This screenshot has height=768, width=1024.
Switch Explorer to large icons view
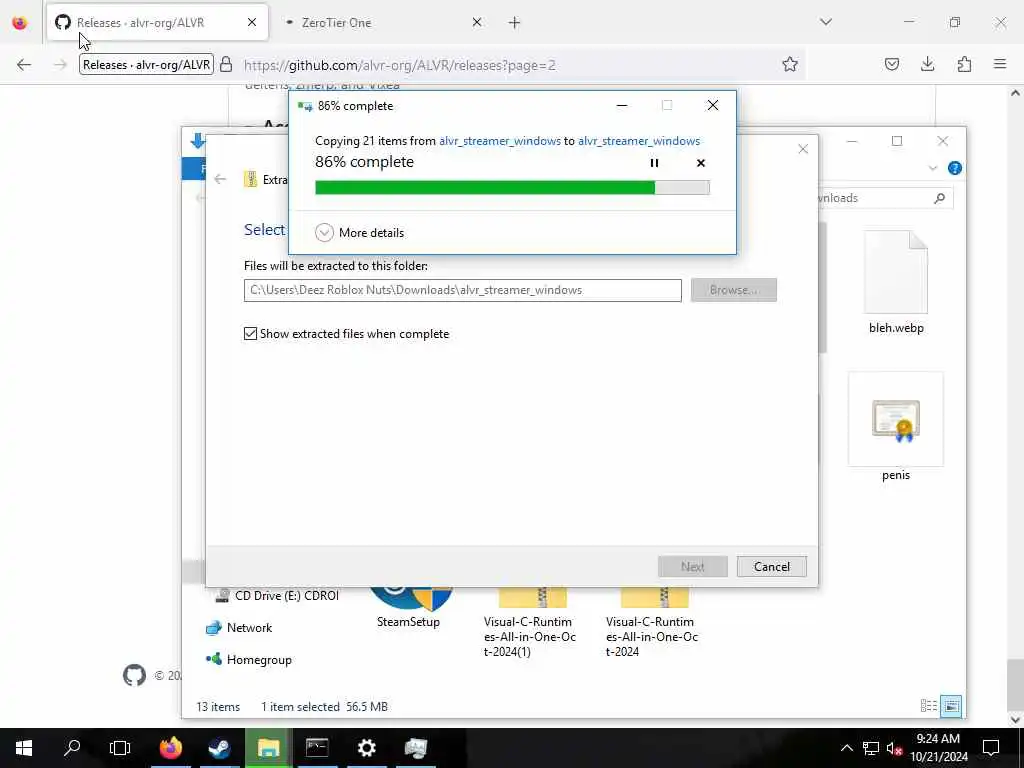[952, 705]
